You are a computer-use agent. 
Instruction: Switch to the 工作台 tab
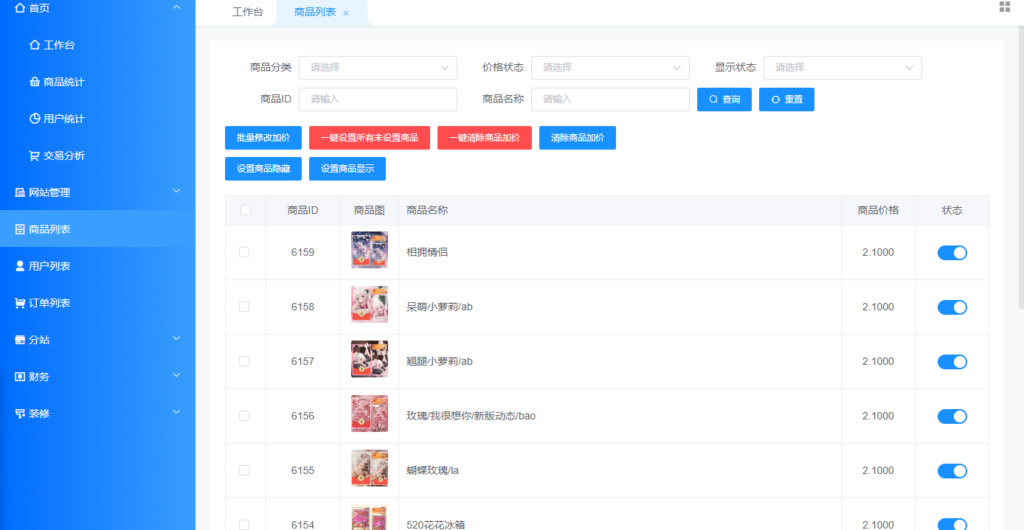(248, 12)
